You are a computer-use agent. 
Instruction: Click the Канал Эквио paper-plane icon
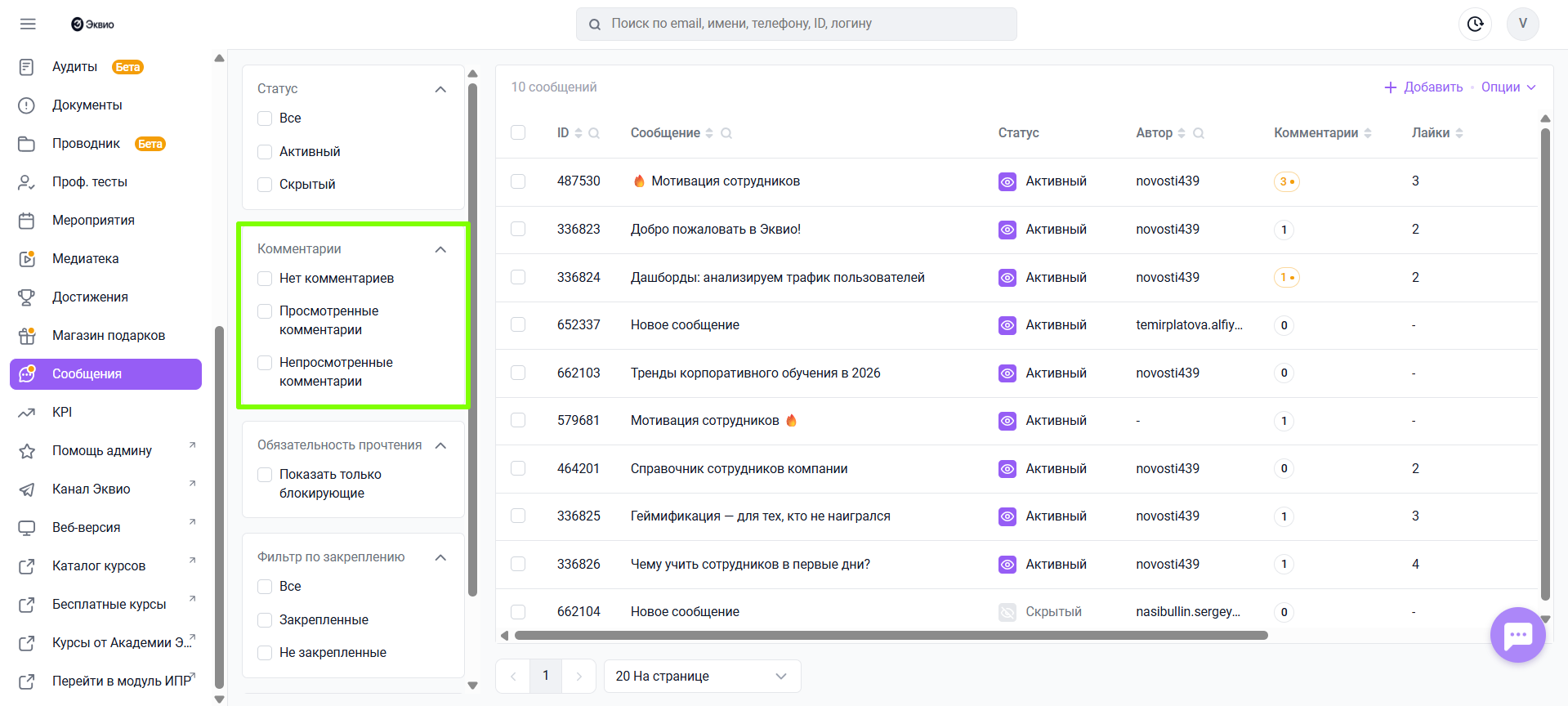(x=27, y=489)
